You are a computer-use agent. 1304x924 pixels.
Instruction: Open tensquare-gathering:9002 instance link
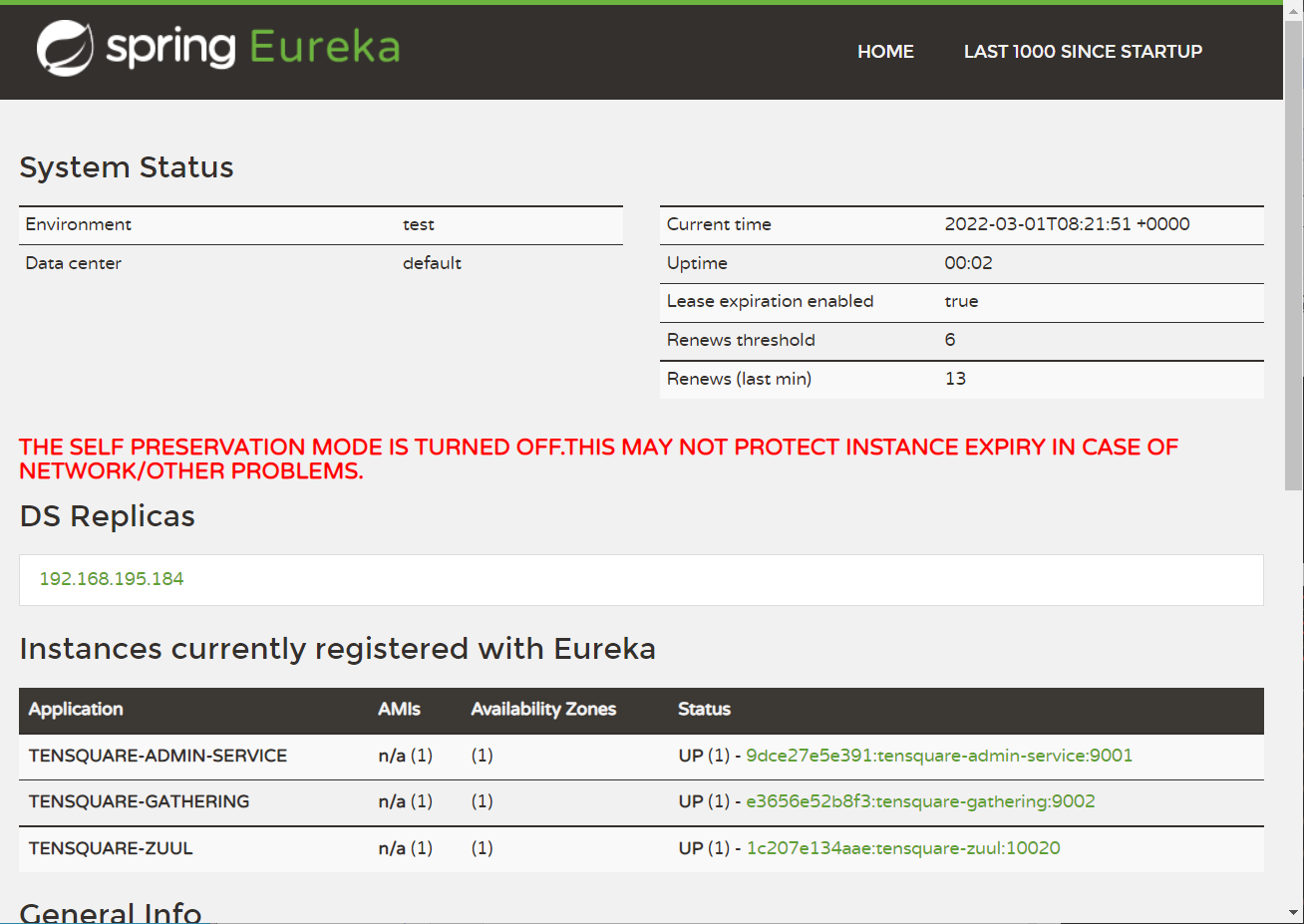tap(920, 801)
